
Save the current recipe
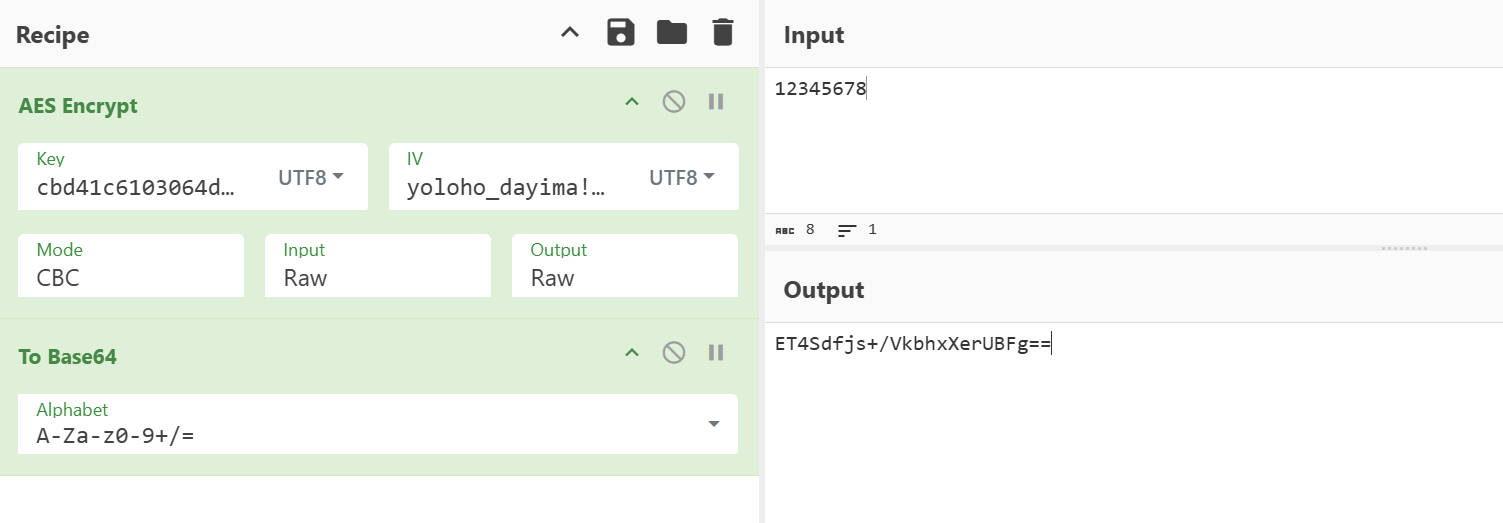621,33
